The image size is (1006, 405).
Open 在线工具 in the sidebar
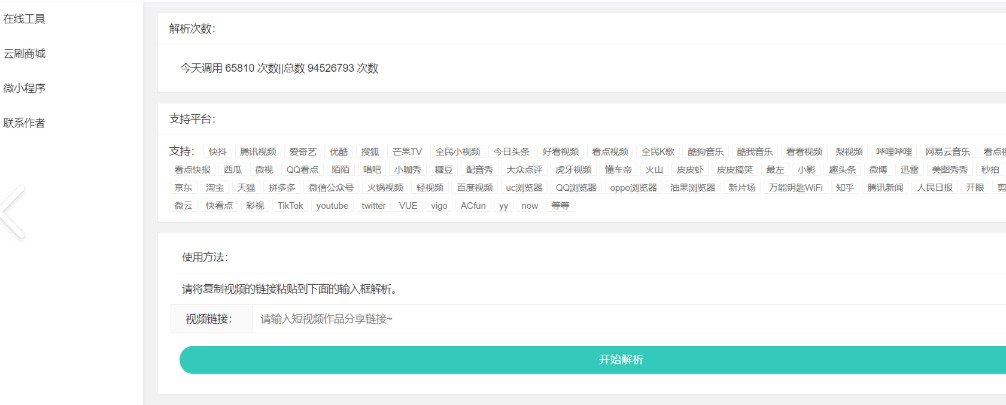(24, 19)
